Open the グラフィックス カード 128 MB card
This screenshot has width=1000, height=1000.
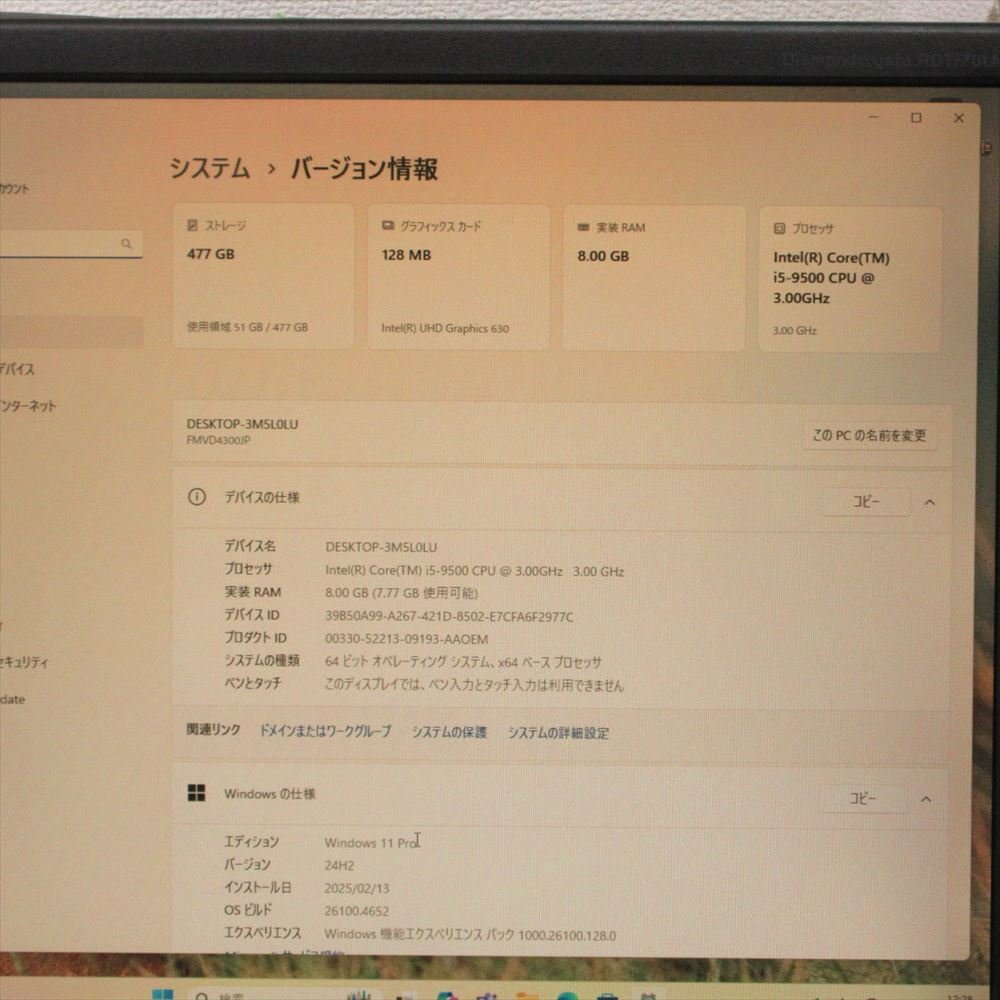click(459, 277)
